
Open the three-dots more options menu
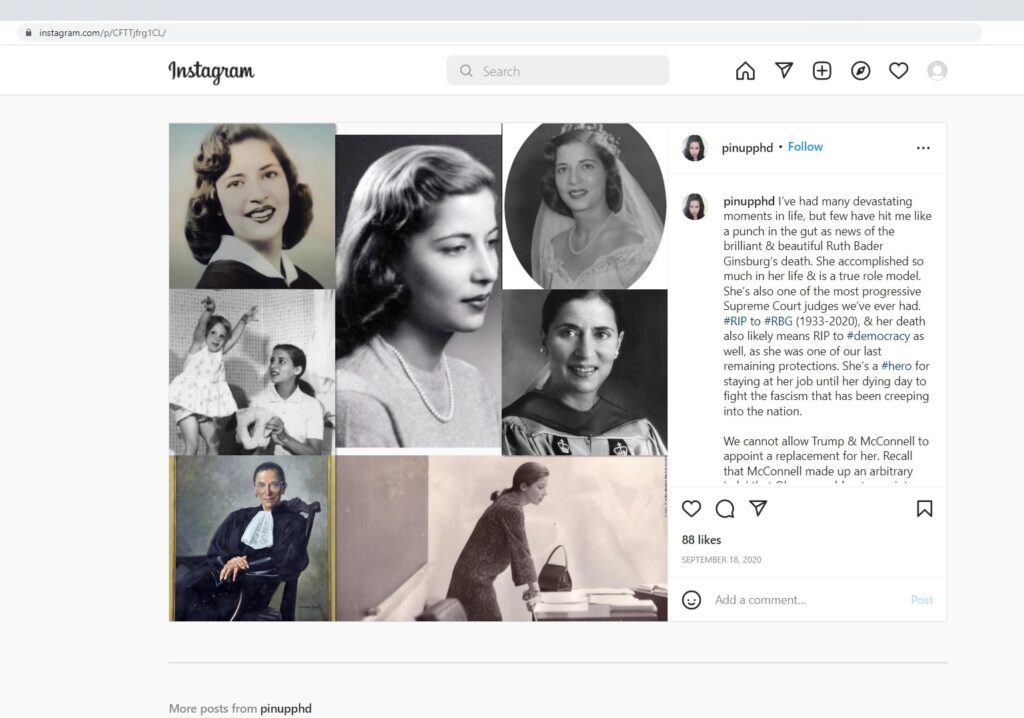tap(923, 148)
